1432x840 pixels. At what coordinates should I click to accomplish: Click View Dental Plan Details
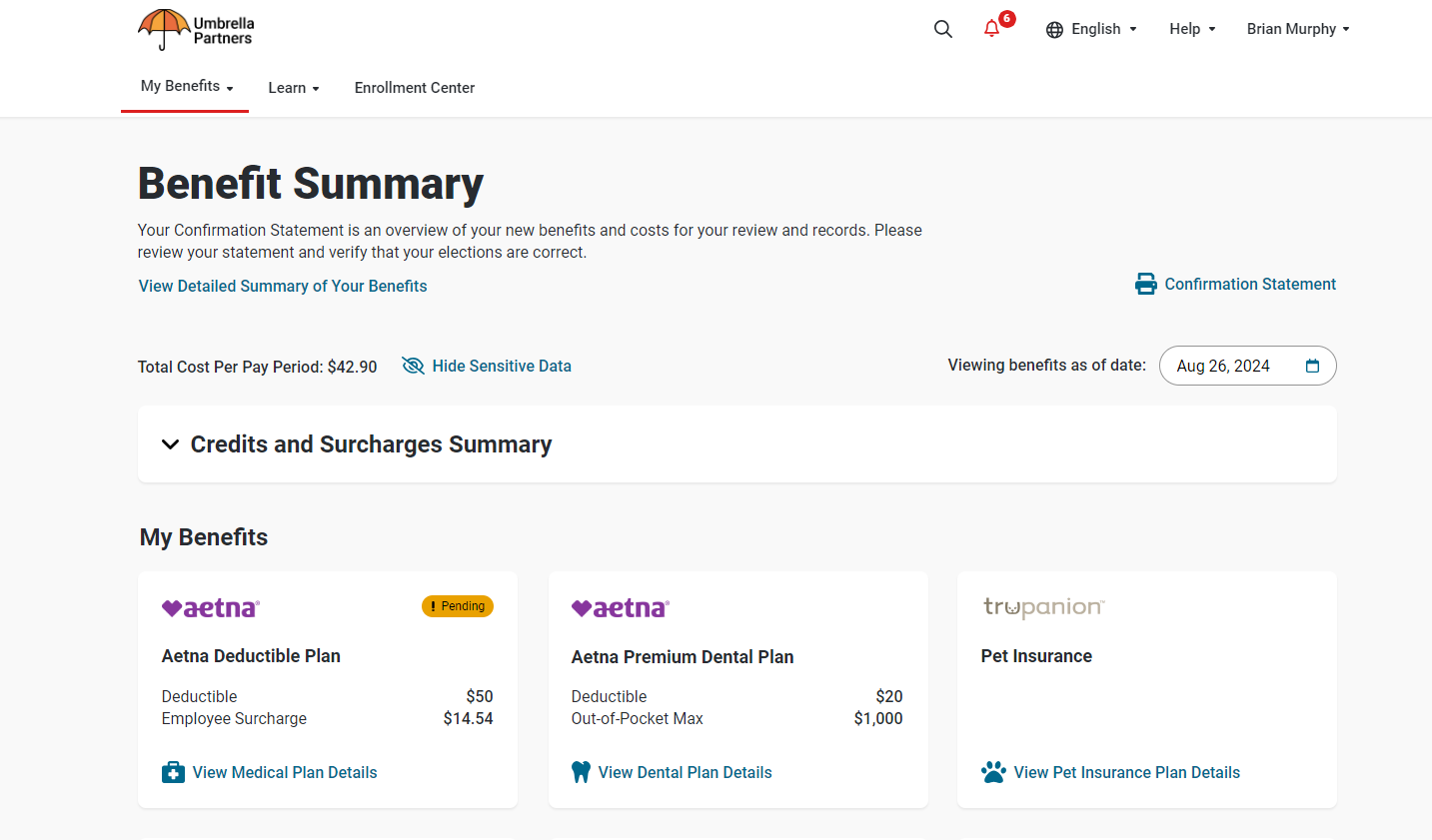point(685,771)
